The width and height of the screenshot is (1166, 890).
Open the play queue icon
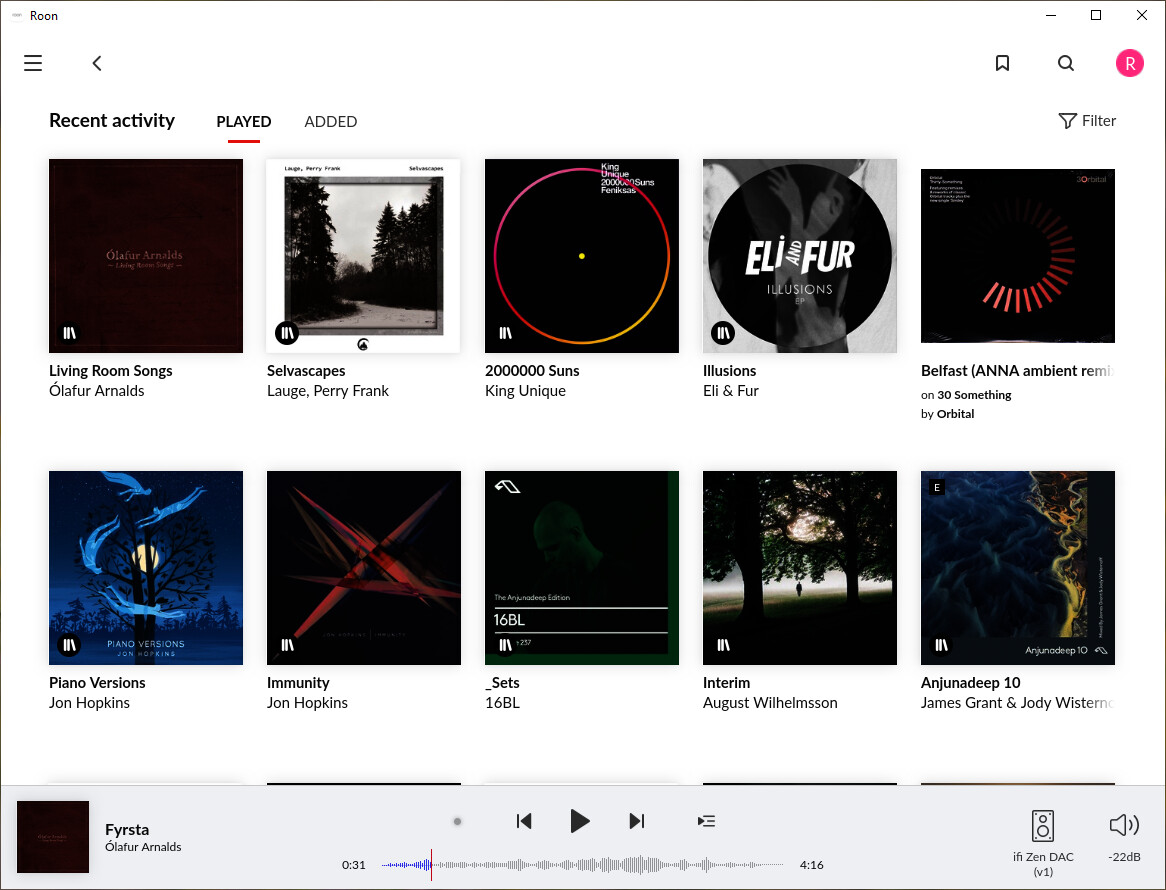[x=706, y=821]
